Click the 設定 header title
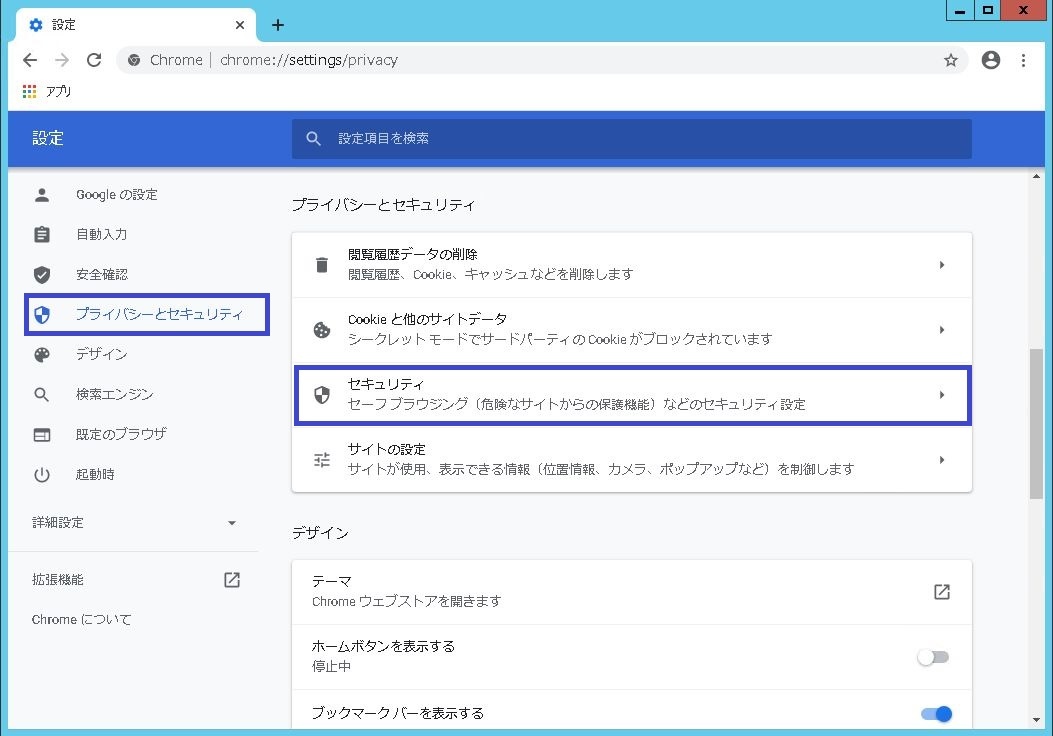This screenshot has height=736, width=1053. pyautogui.click(x=48, y=138)
